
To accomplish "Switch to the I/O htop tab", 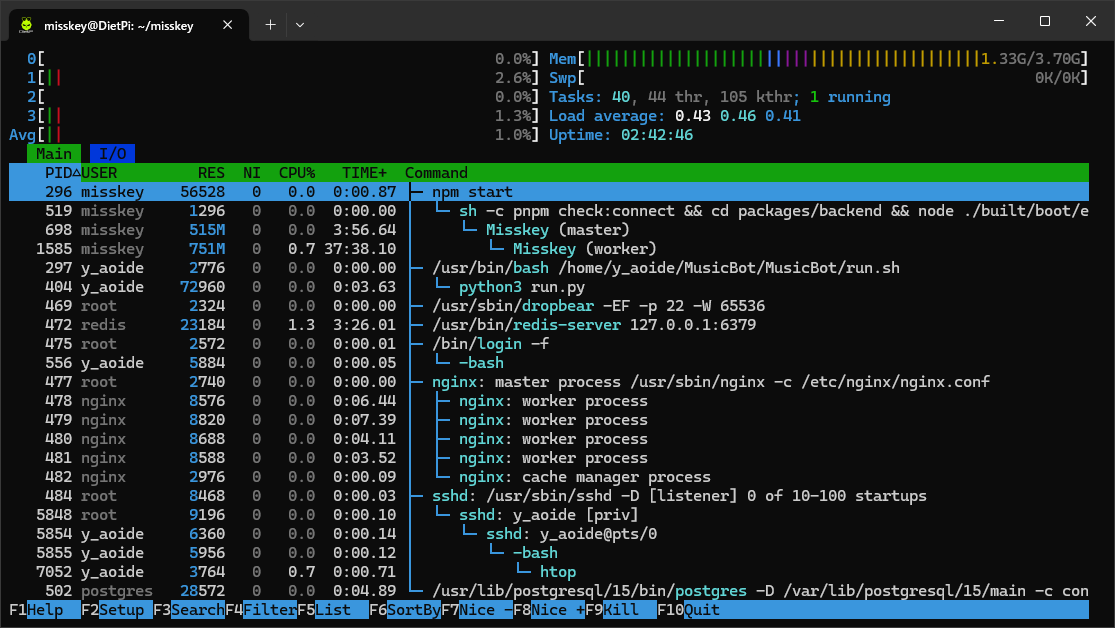I will pyautogui.click(x=112, y=154).
